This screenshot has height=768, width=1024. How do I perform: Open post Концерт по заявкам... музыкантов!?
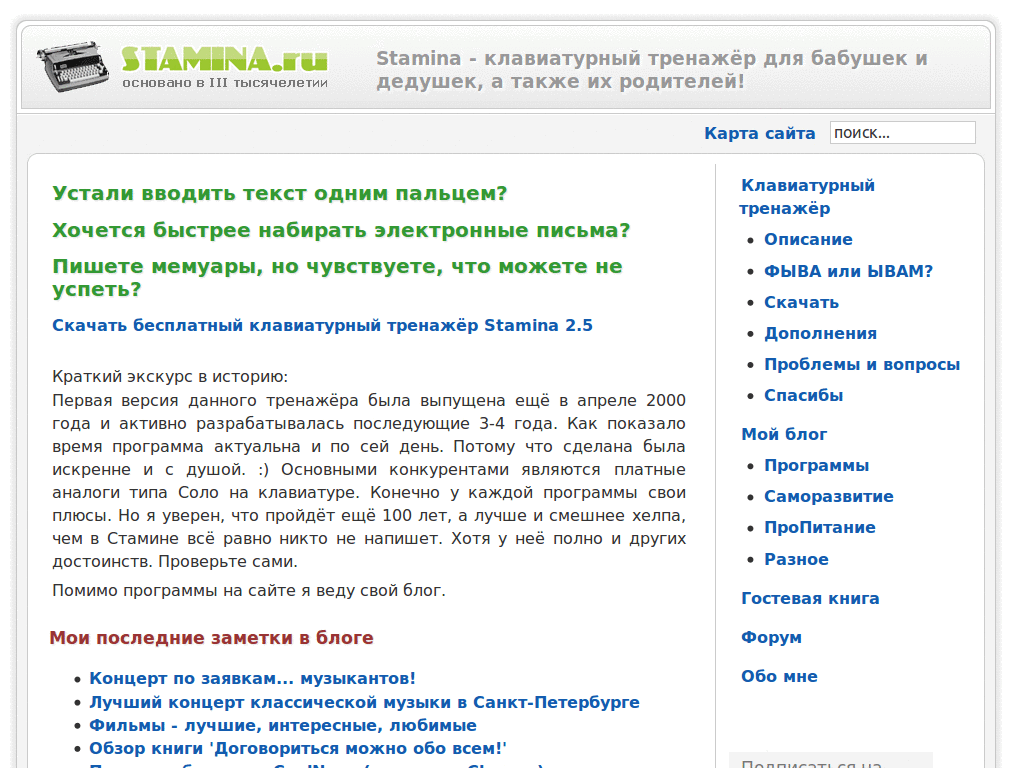[252, 679]
